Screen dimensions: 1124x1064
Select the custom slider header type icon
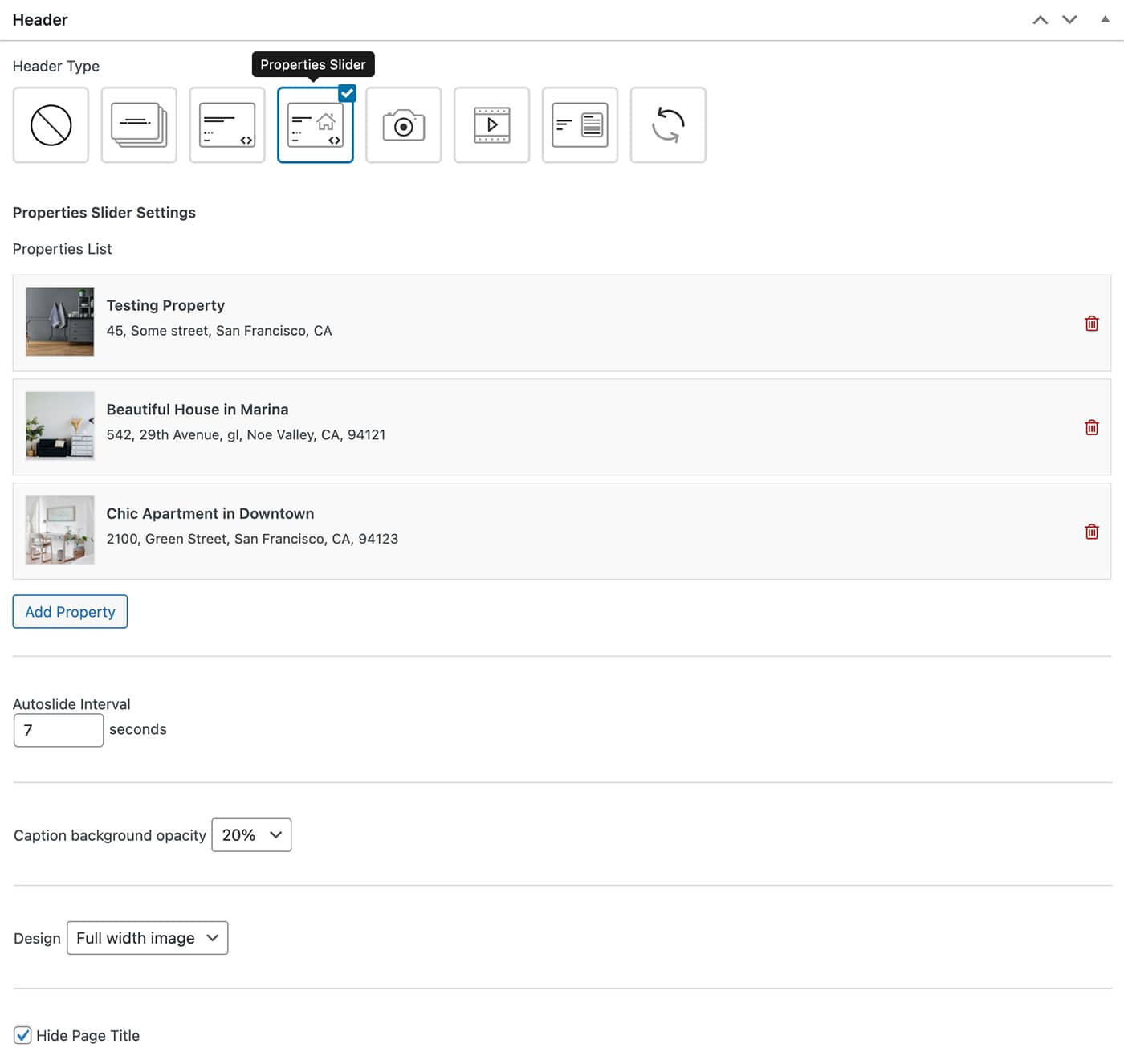227,125
